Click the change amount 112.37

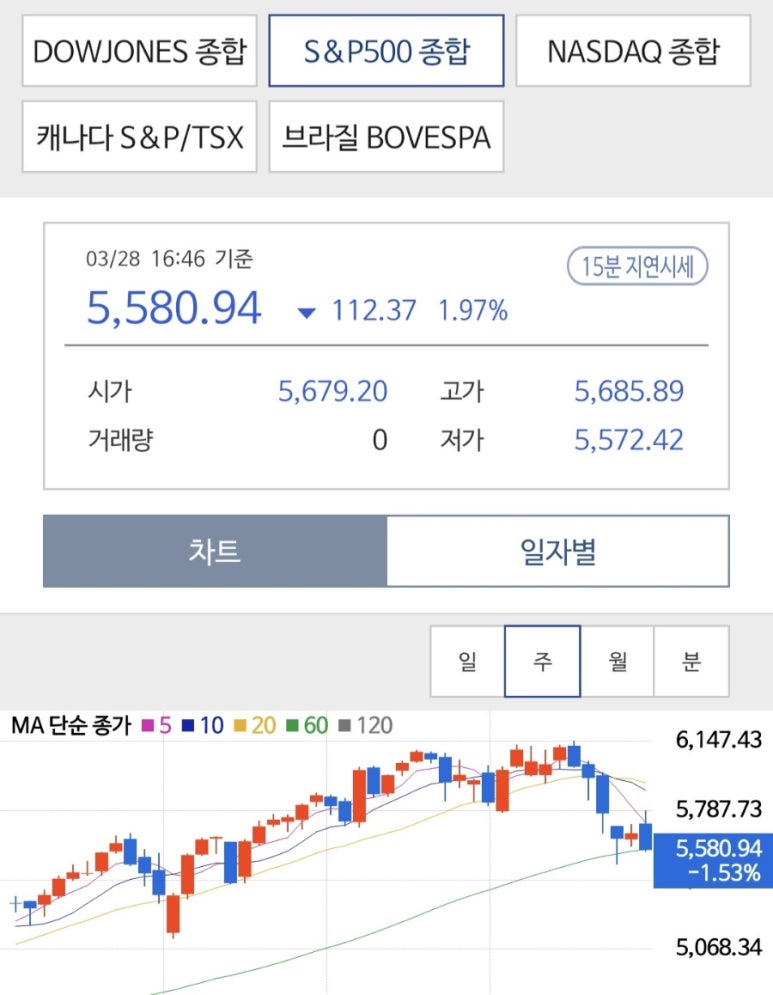coord(374,311)
